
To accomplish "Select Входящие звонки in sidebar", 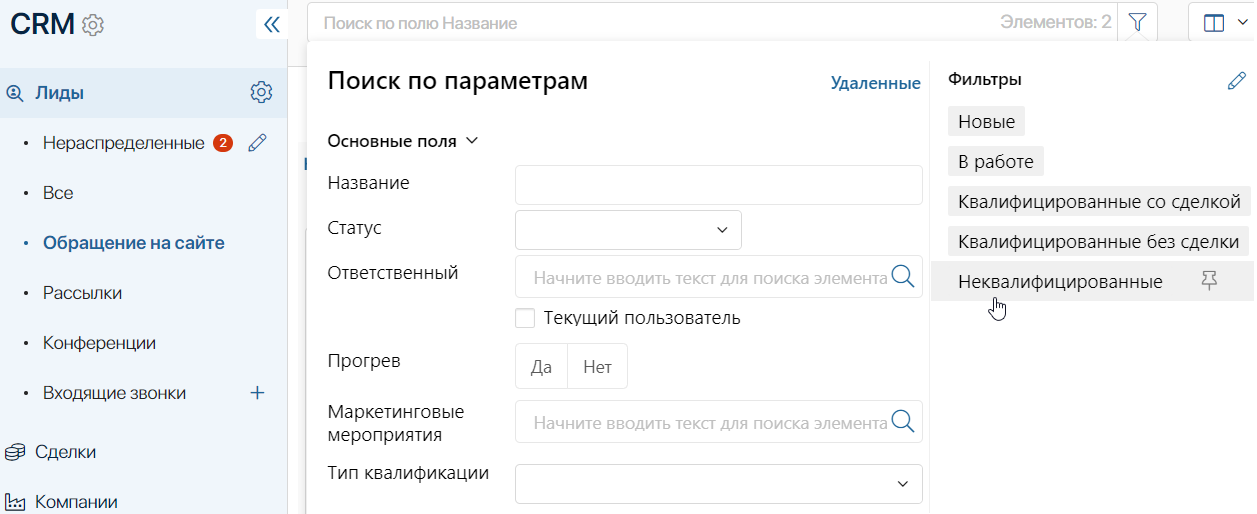I will pos(114,393).
